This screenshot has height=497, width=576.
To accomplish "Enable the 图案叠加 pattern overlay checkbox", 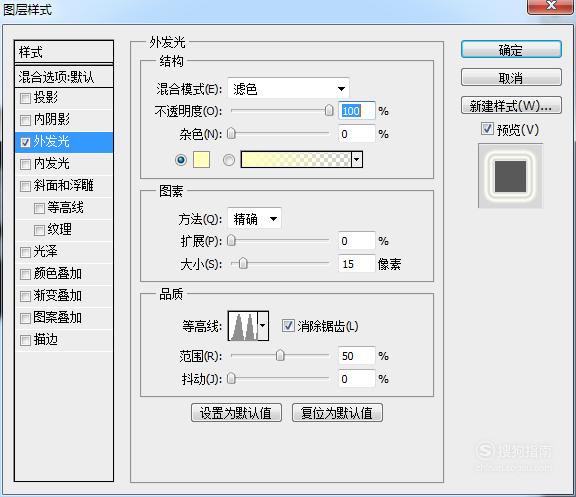I will (25, 318).
